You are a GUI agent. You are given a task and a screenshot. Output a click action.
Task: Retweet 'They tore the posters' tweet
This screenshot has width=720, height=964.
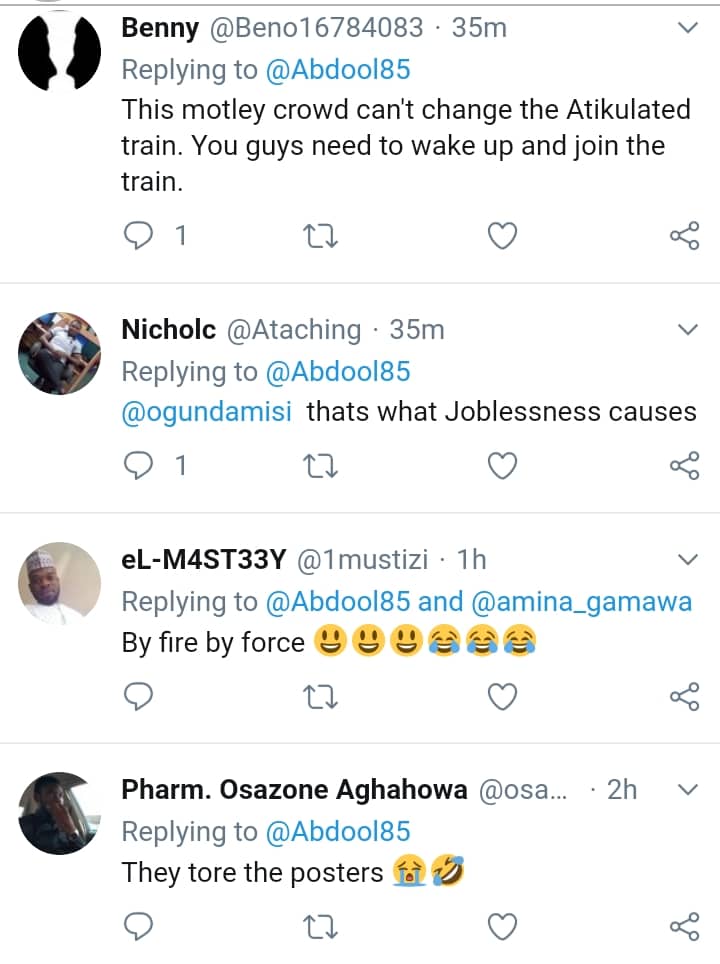tap(322, 926)
